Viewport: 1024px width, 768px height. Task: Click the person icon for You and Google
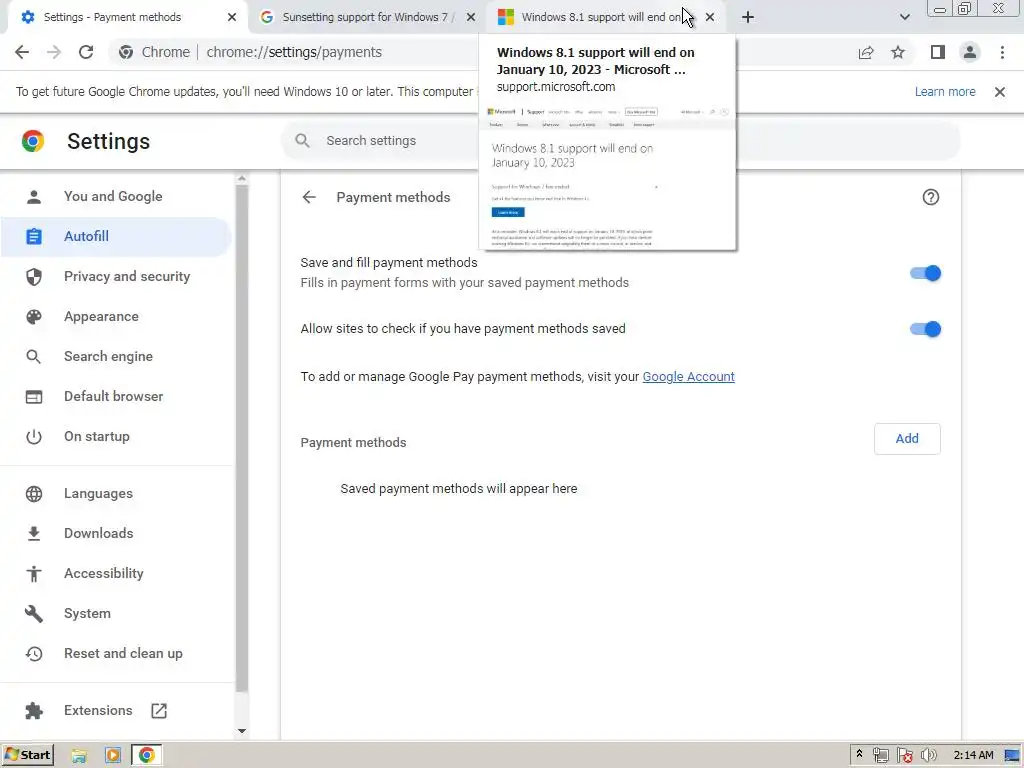coord(33,197)
